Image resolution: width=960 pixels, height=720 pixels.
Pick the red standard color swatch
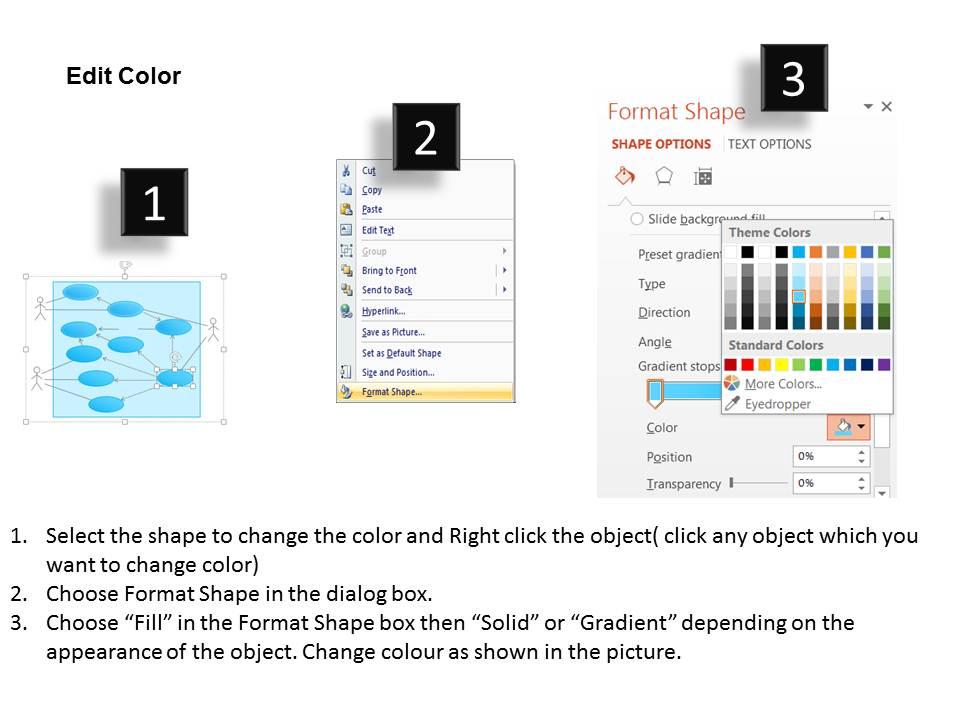point(748,365)
